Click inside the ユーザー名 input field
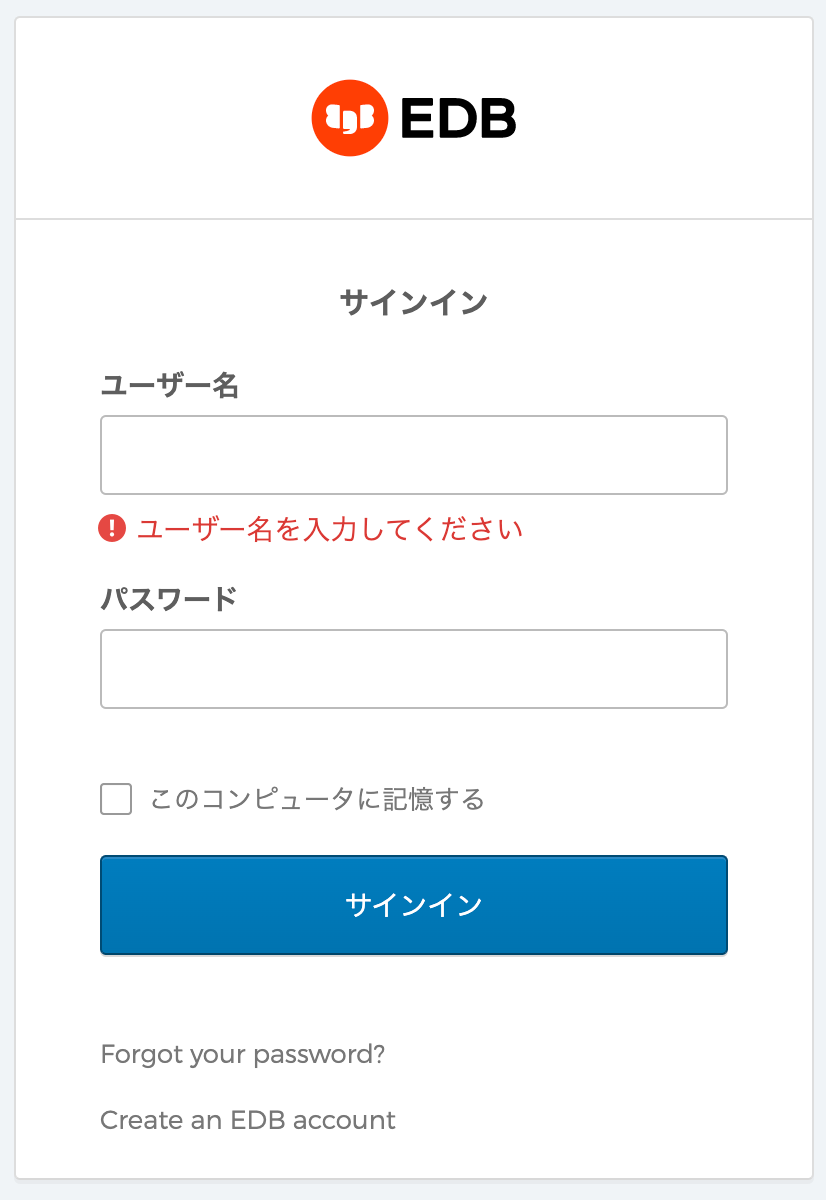Viewport: 826px width, 1200px height. [x=413, y=454]
